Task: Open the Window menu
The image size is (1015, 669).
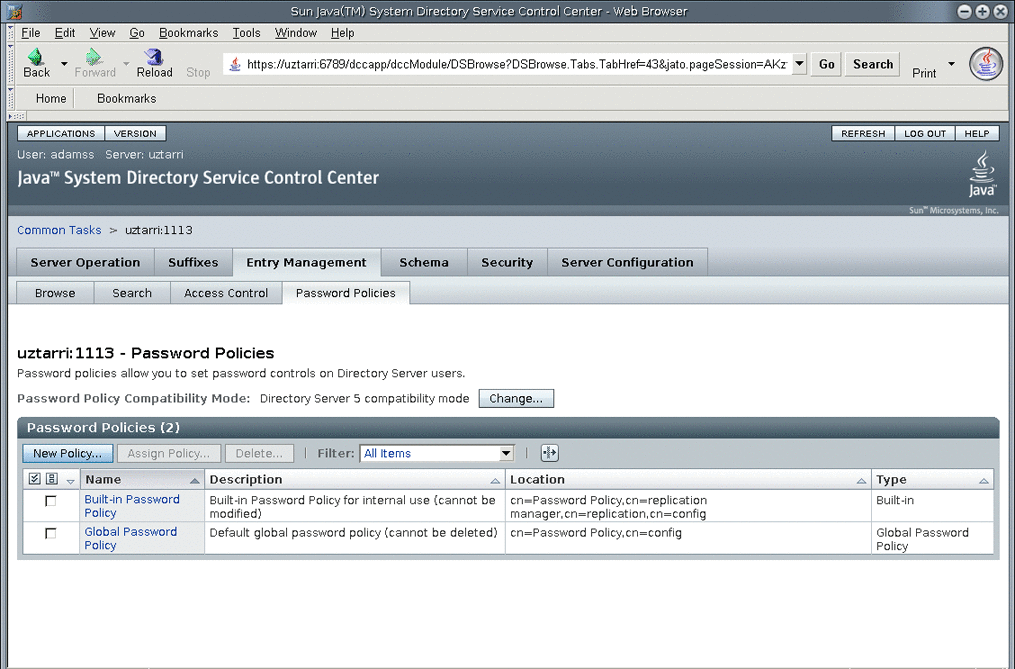Action: click(x=296, y=32)
